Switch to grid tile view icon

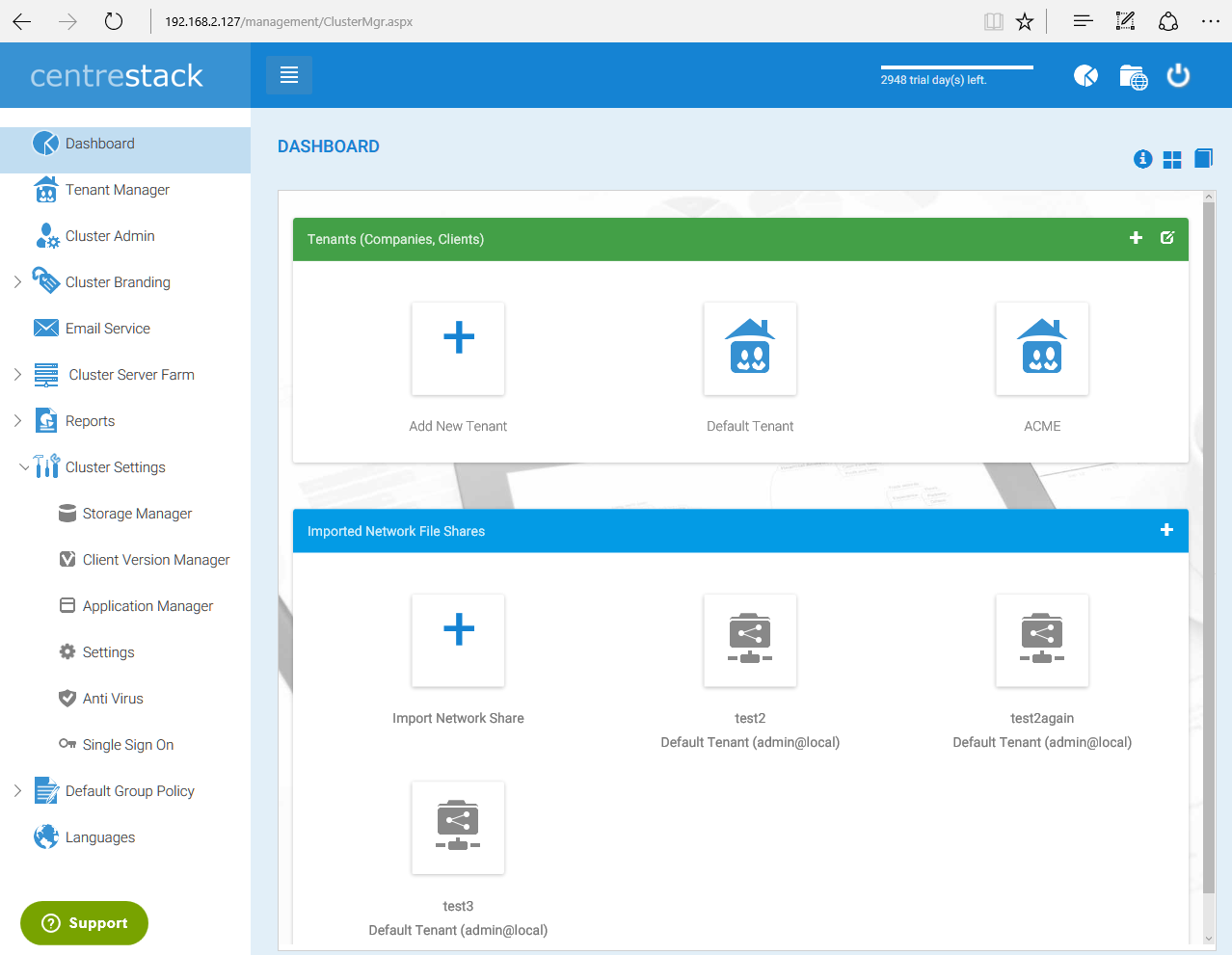(1172, 160)
